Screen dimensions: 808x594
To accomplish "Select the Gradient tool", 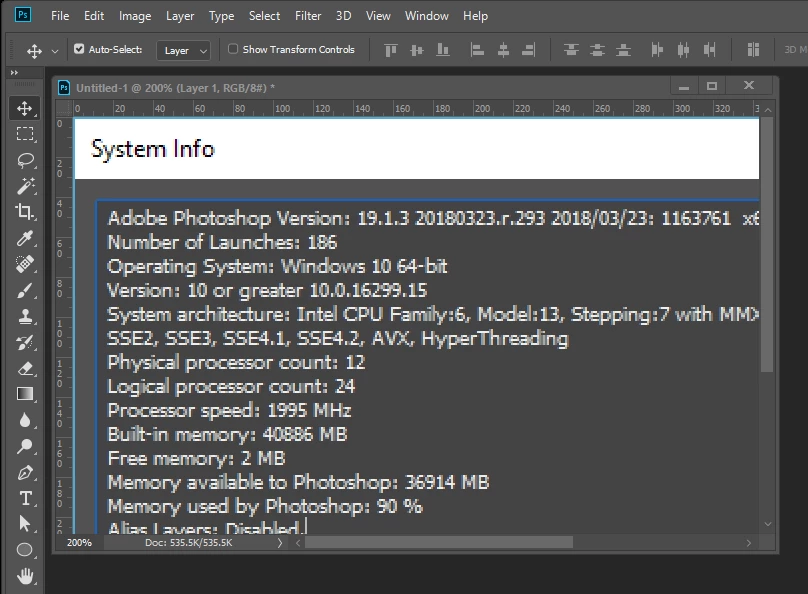I will point(24,394).
